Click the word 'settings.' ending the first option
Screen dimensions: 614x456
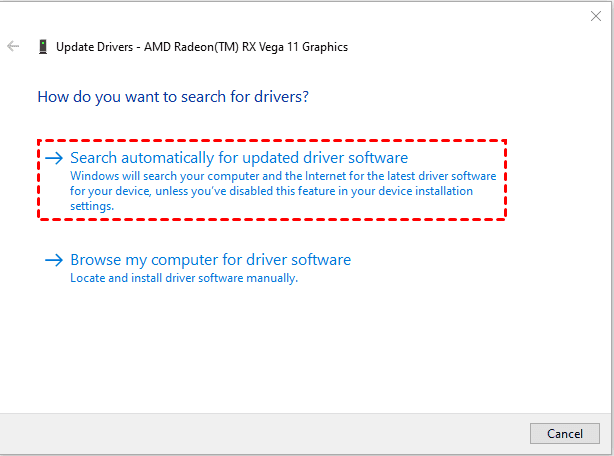click(x=92, y=206)
